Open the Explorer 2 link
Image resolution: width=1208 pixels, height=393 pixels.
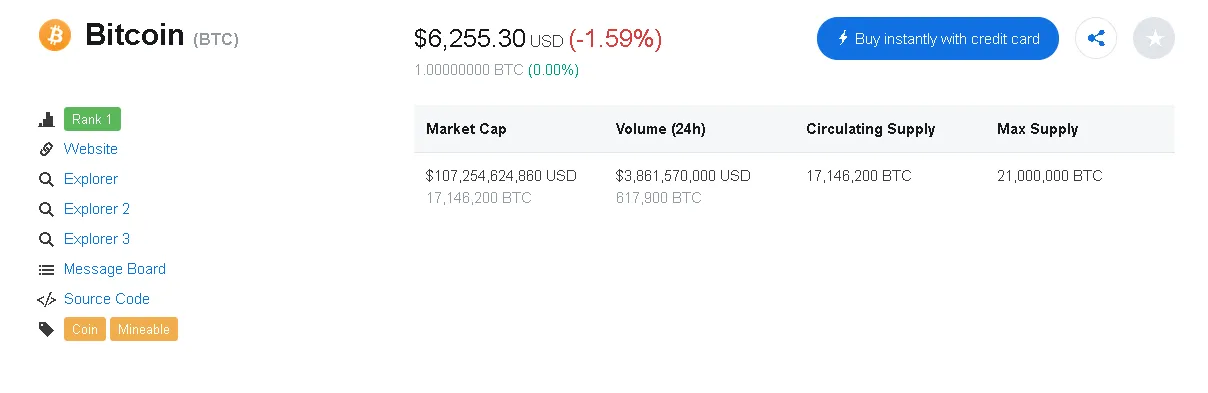(x=97, y=209)
